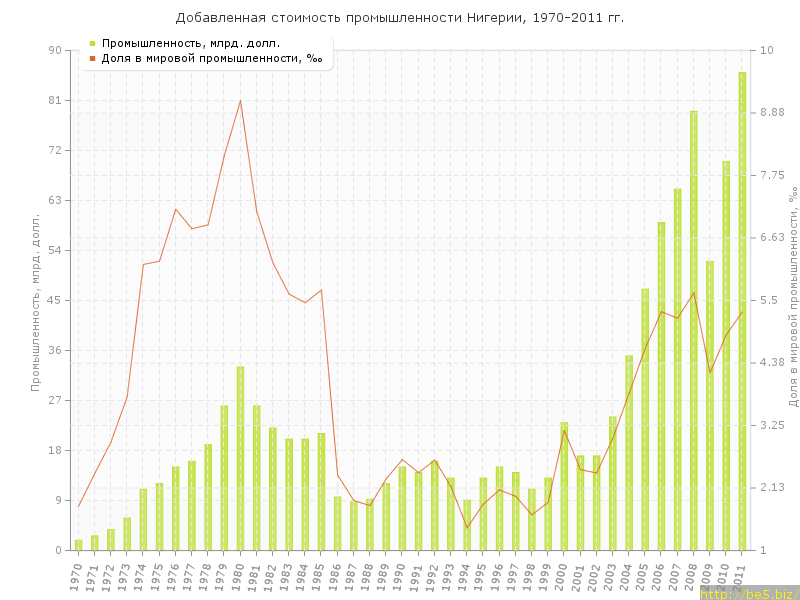This screenshot has width=800, height=600.
Task: Click the orange line low point at 1994
Action: (467, 527)
